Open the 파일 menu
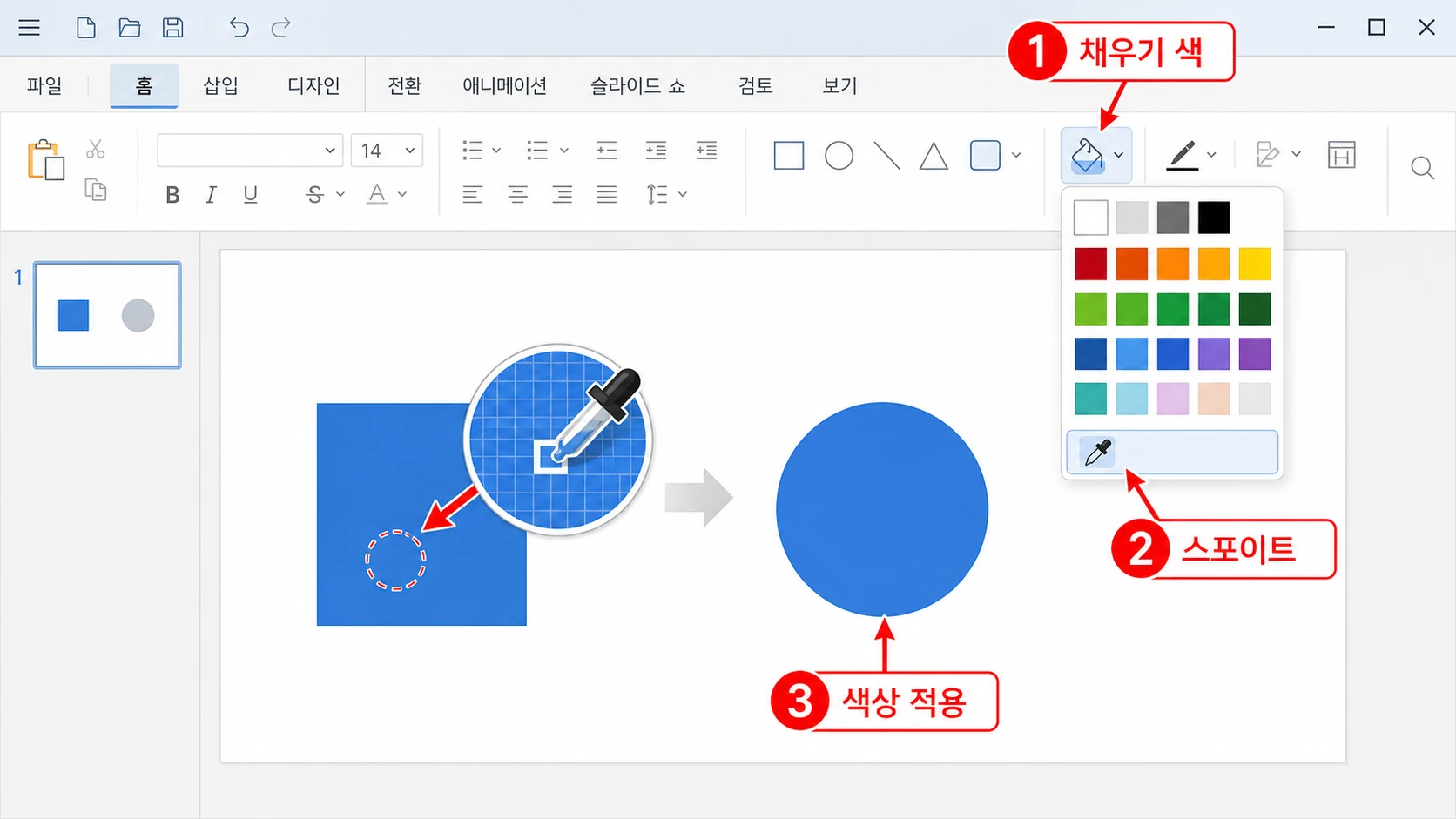Viewport: 1456px width, 819px height. click(x=44, y=85)
